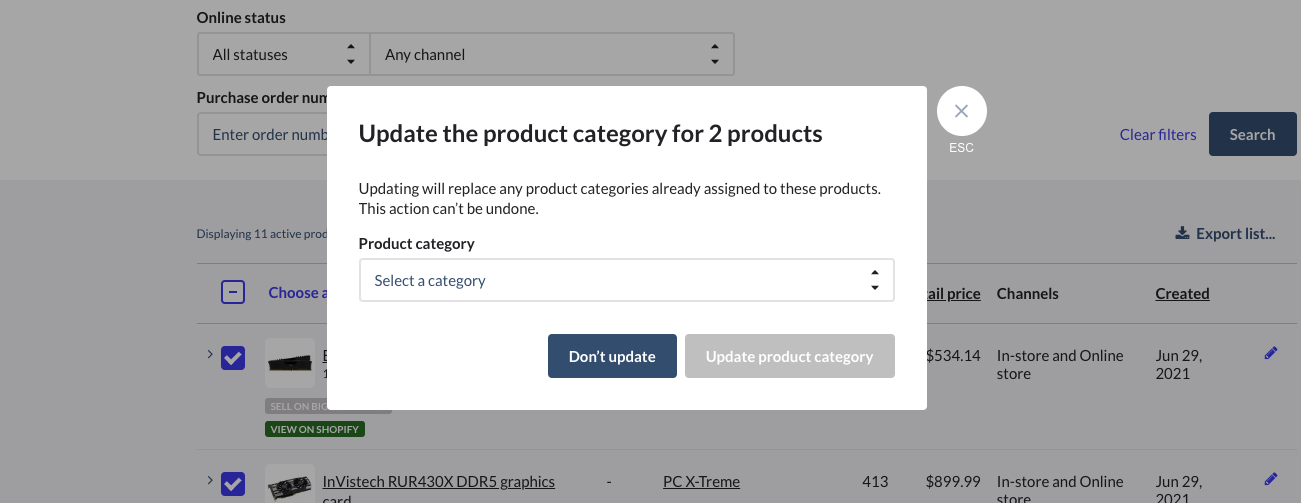
Task: Click the Don't update button
Action: [x=612, y=356]
